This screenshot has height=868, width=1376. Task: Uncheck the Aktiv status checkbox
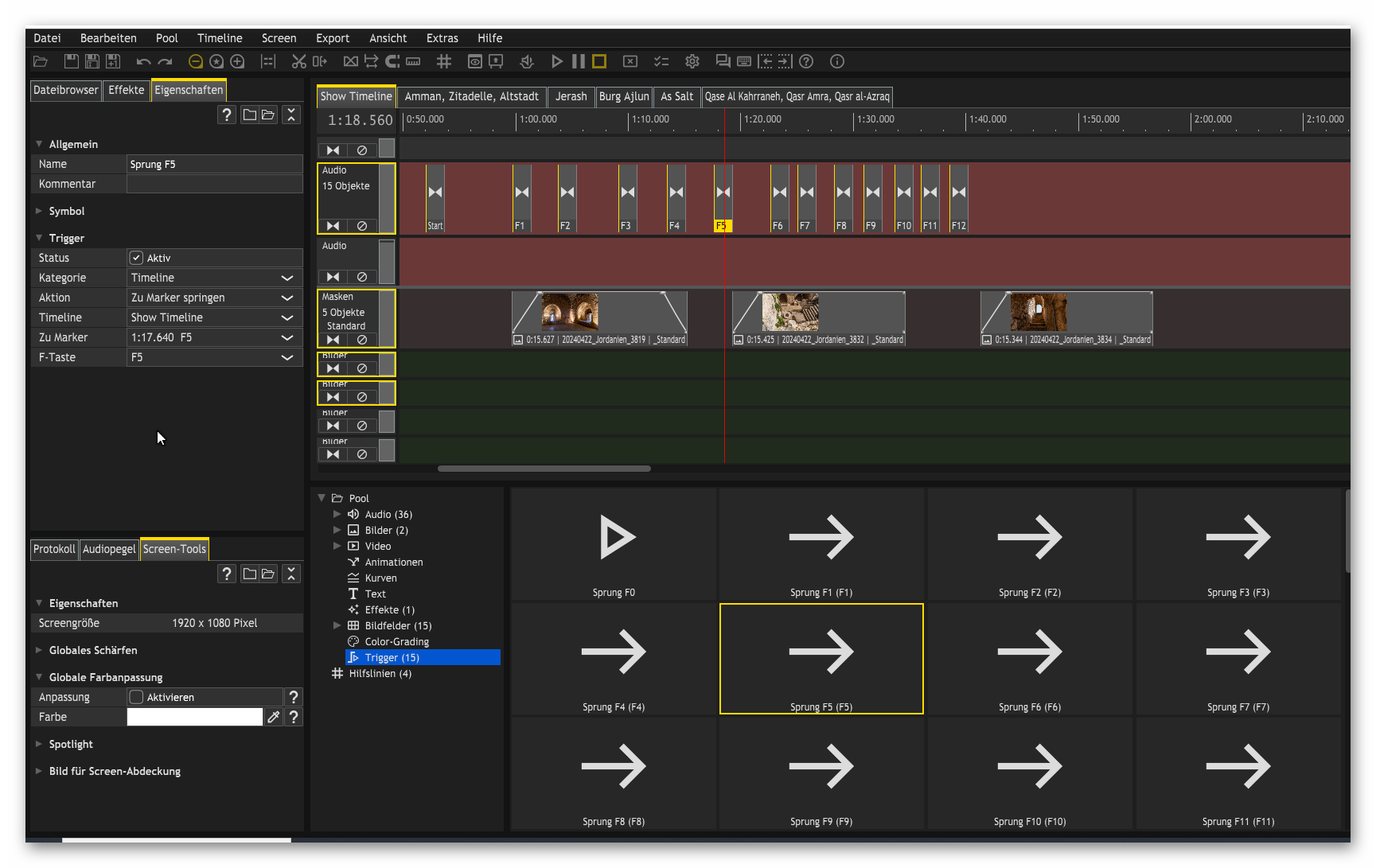(x=136, y=258)
